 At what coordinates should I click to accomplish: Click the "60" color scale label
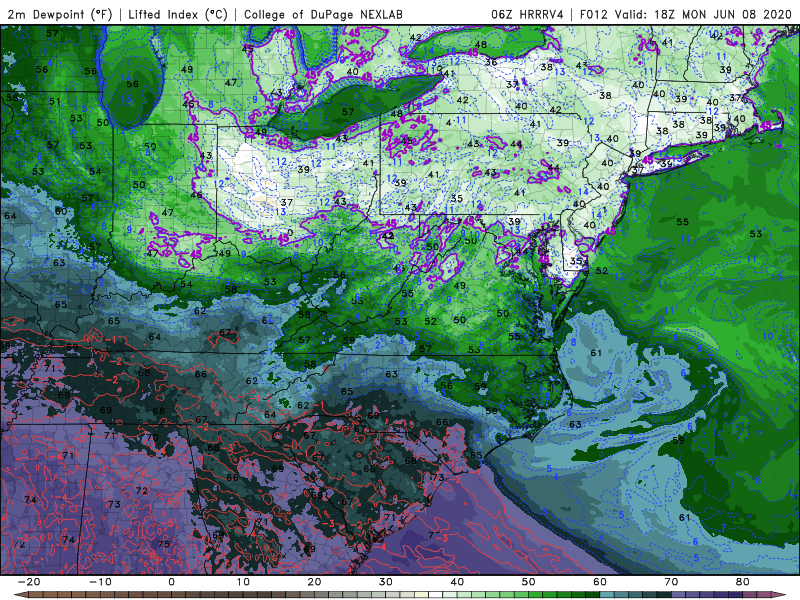click(x=600, y=582)
